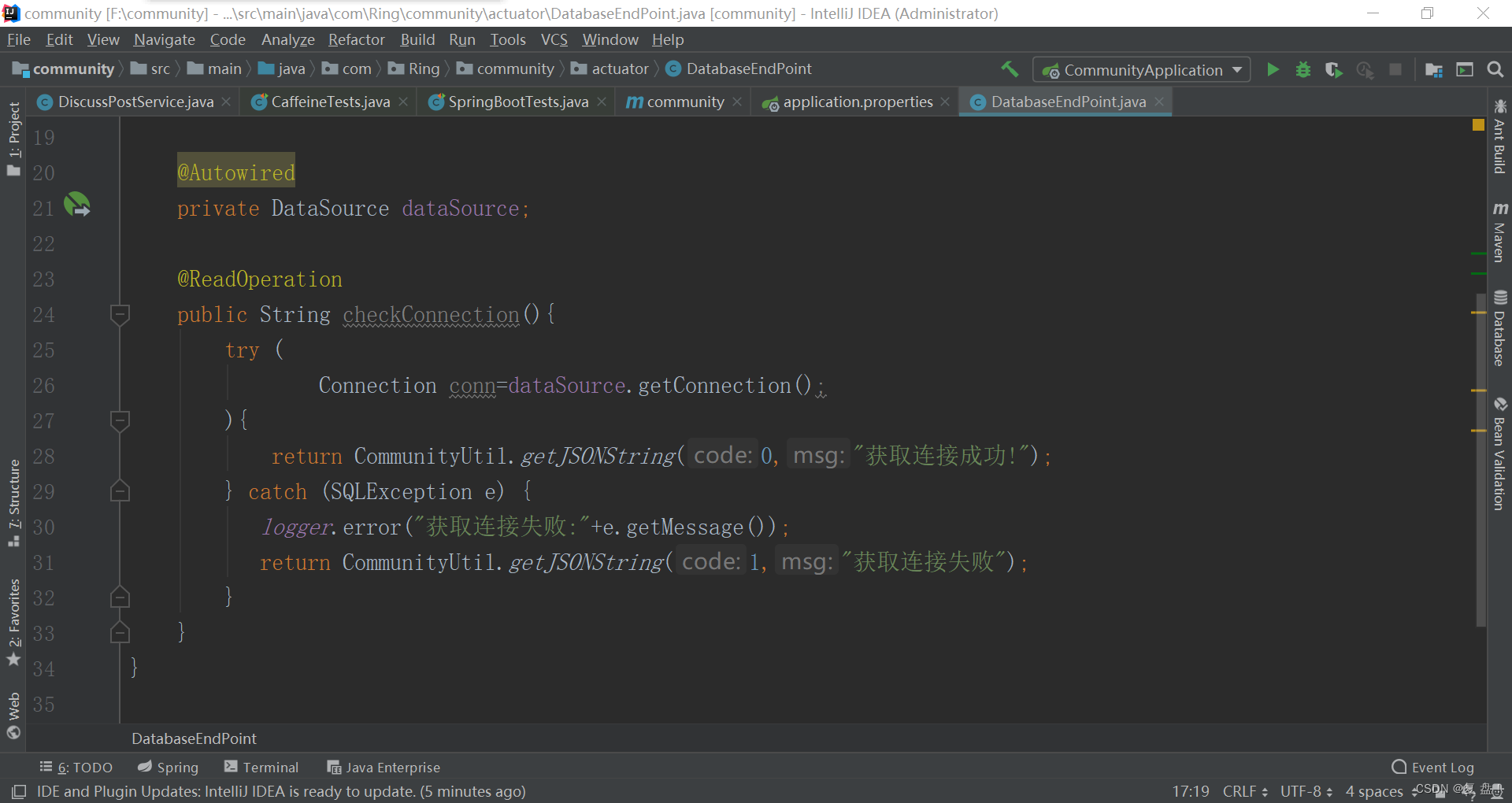This screenshot has height=803, width=1512.
Task: Toggle the Project tool window
Action: 13,139
